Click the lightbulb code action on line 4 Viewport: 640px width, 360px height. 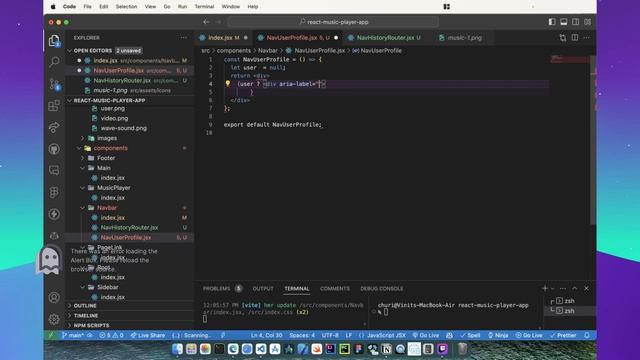pos(228,84)
